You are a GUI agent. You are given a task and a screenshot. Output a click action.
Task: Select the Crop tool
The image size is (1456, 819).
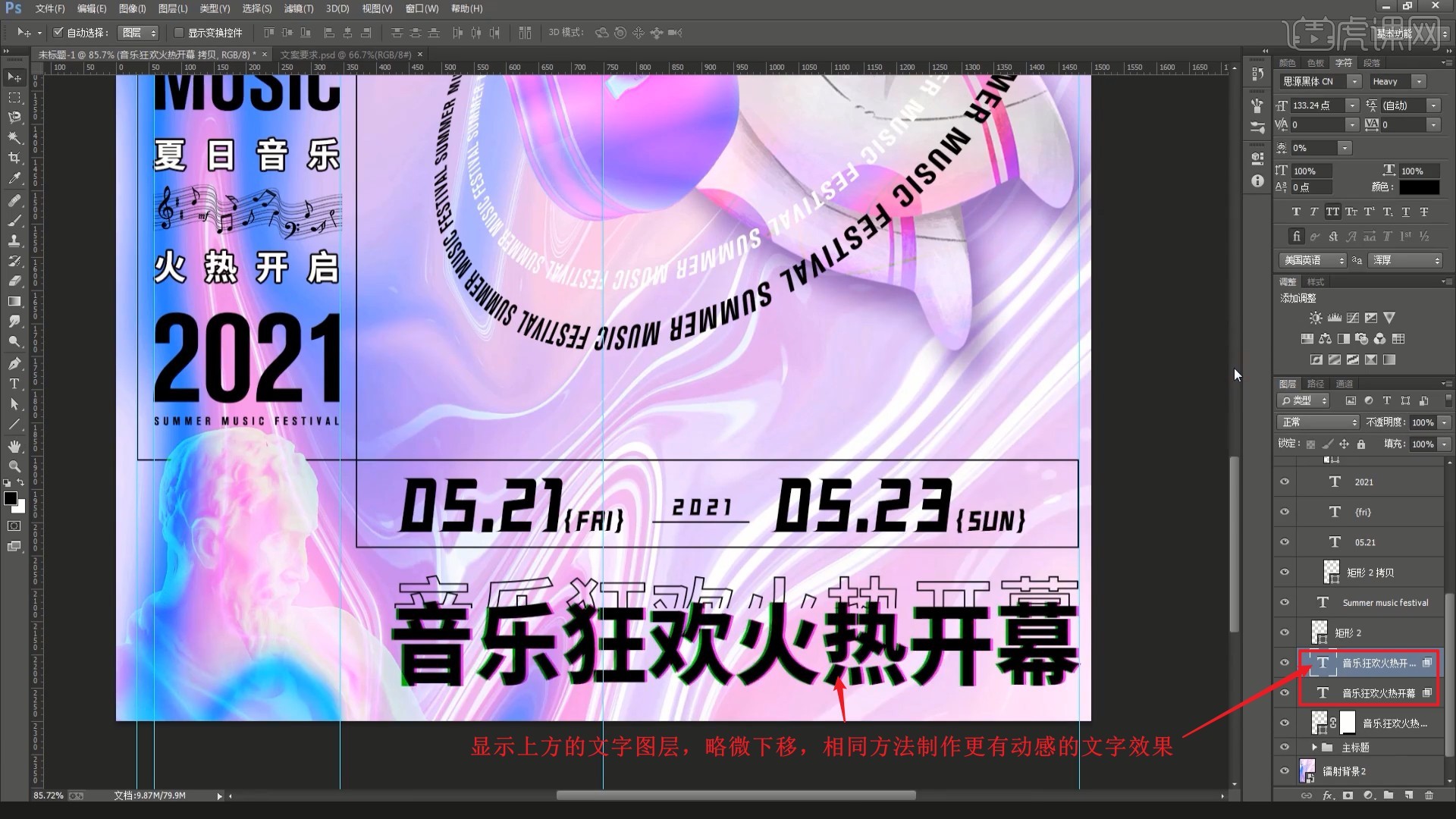tap(14, 158)
